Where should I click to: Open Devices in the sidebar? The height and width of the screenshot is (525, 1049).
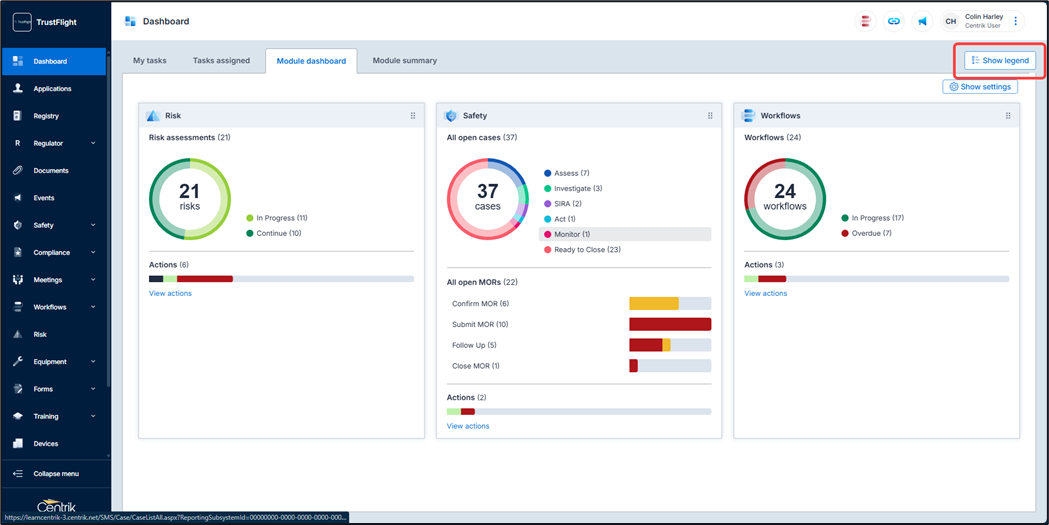click(x=46, y=444)
